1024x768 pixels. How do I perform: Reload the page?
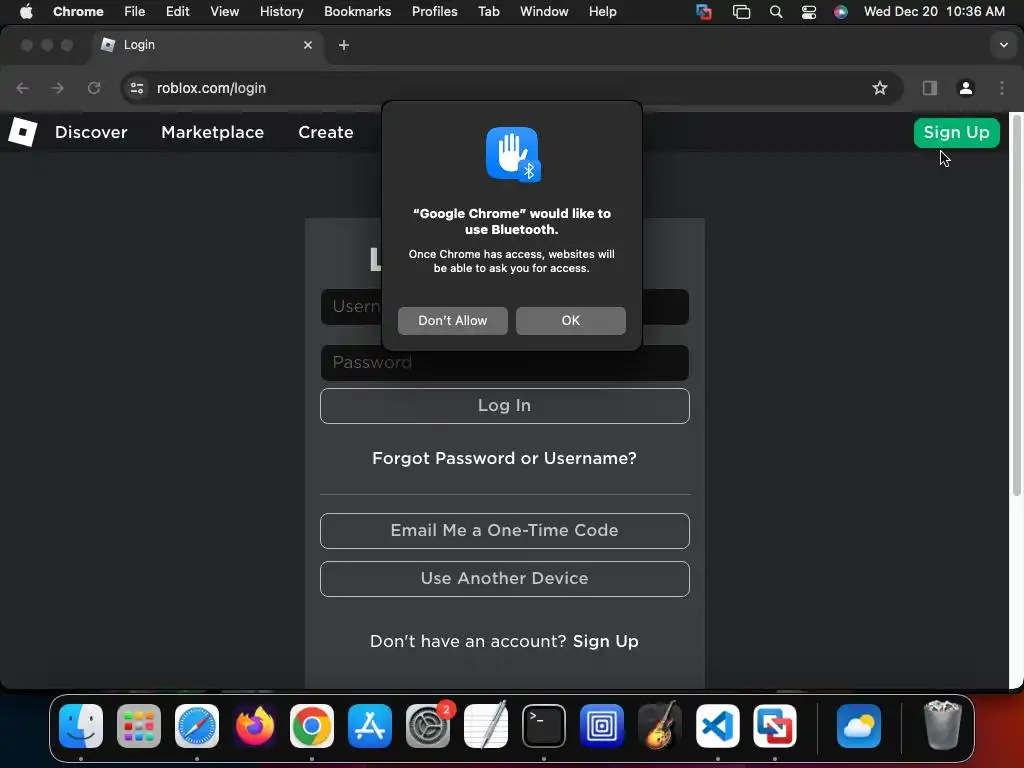[x=94, y=88]
